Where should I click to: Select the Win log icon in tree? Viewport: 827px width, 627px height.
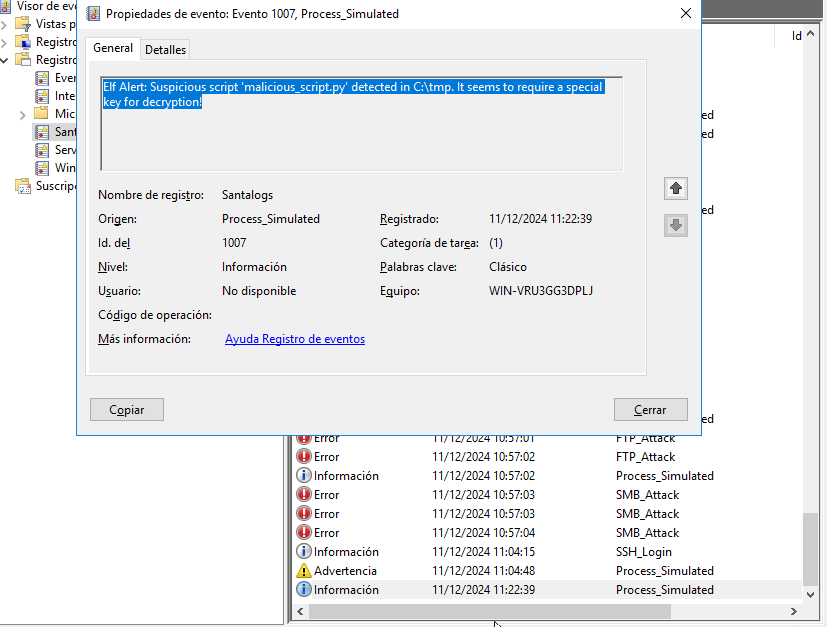[42, 168]
